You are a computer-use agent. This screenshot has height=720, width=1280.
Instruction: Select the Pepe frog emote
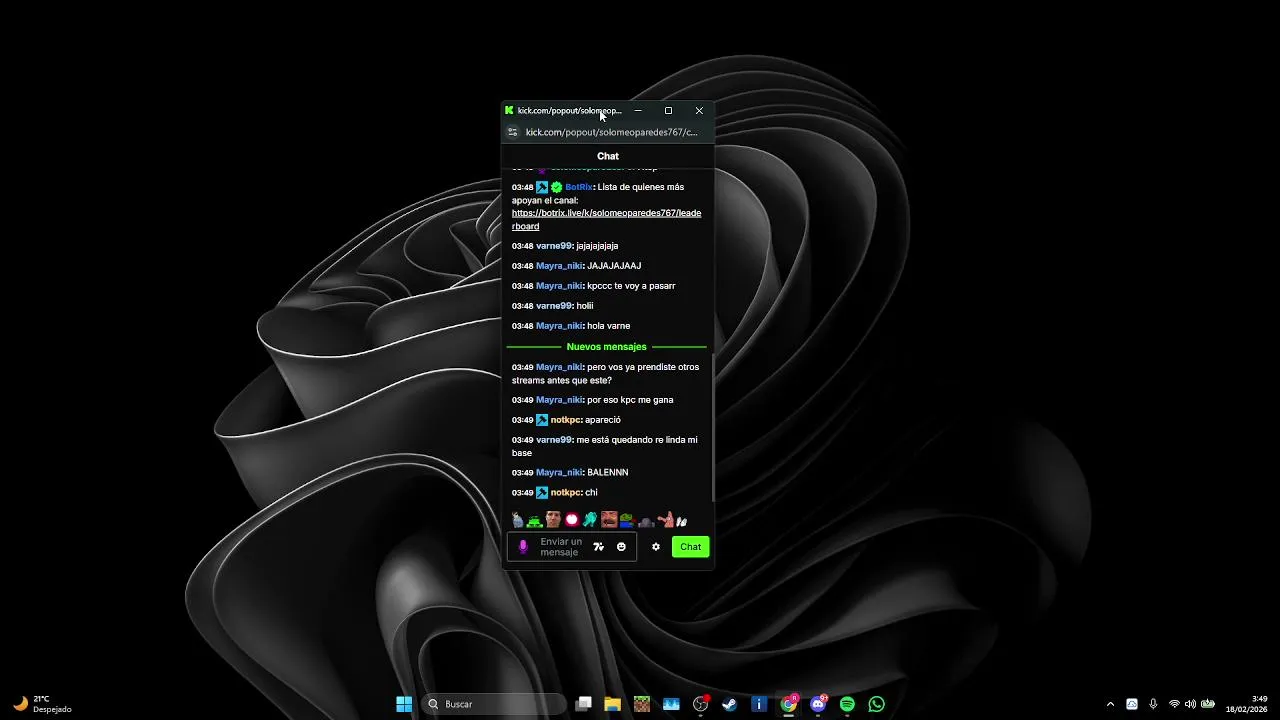click(x=626, y=520)
